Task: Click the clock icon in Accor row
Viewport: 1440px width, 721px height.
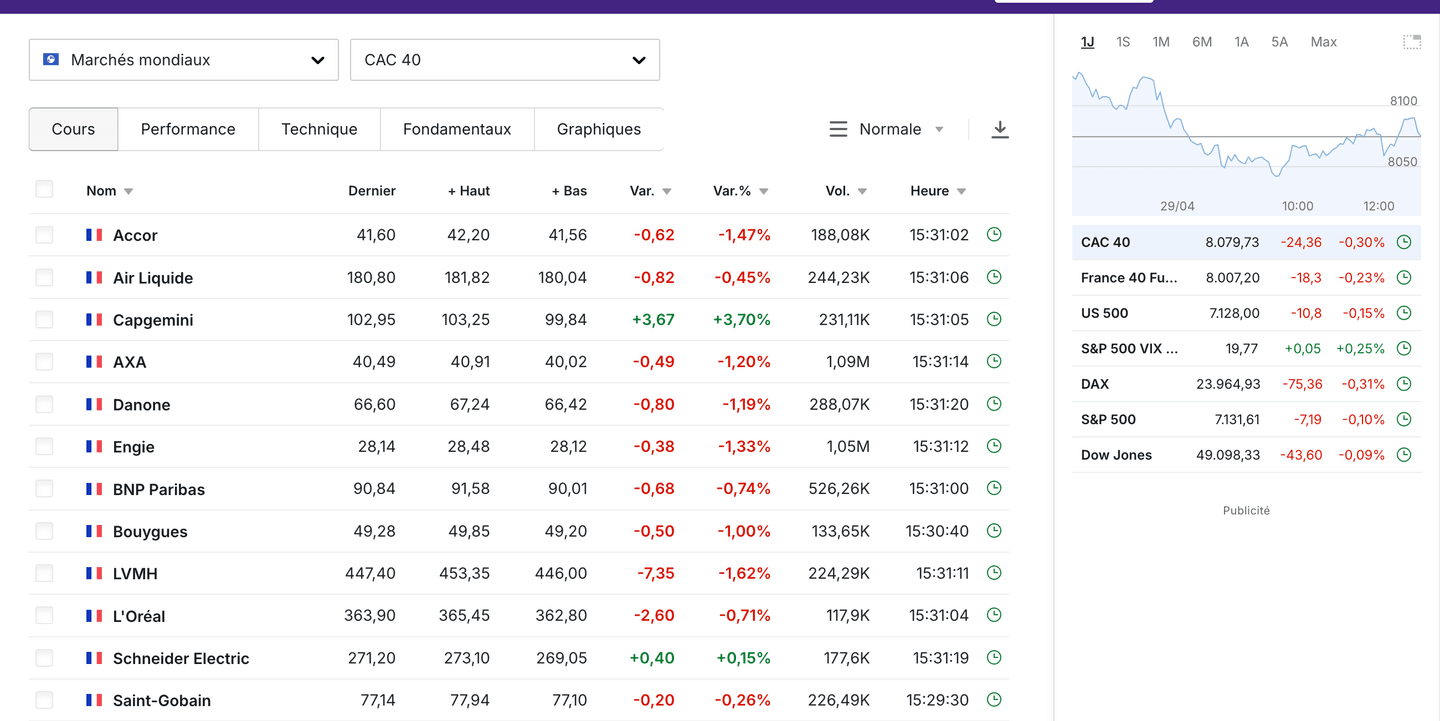Action: 994,234
